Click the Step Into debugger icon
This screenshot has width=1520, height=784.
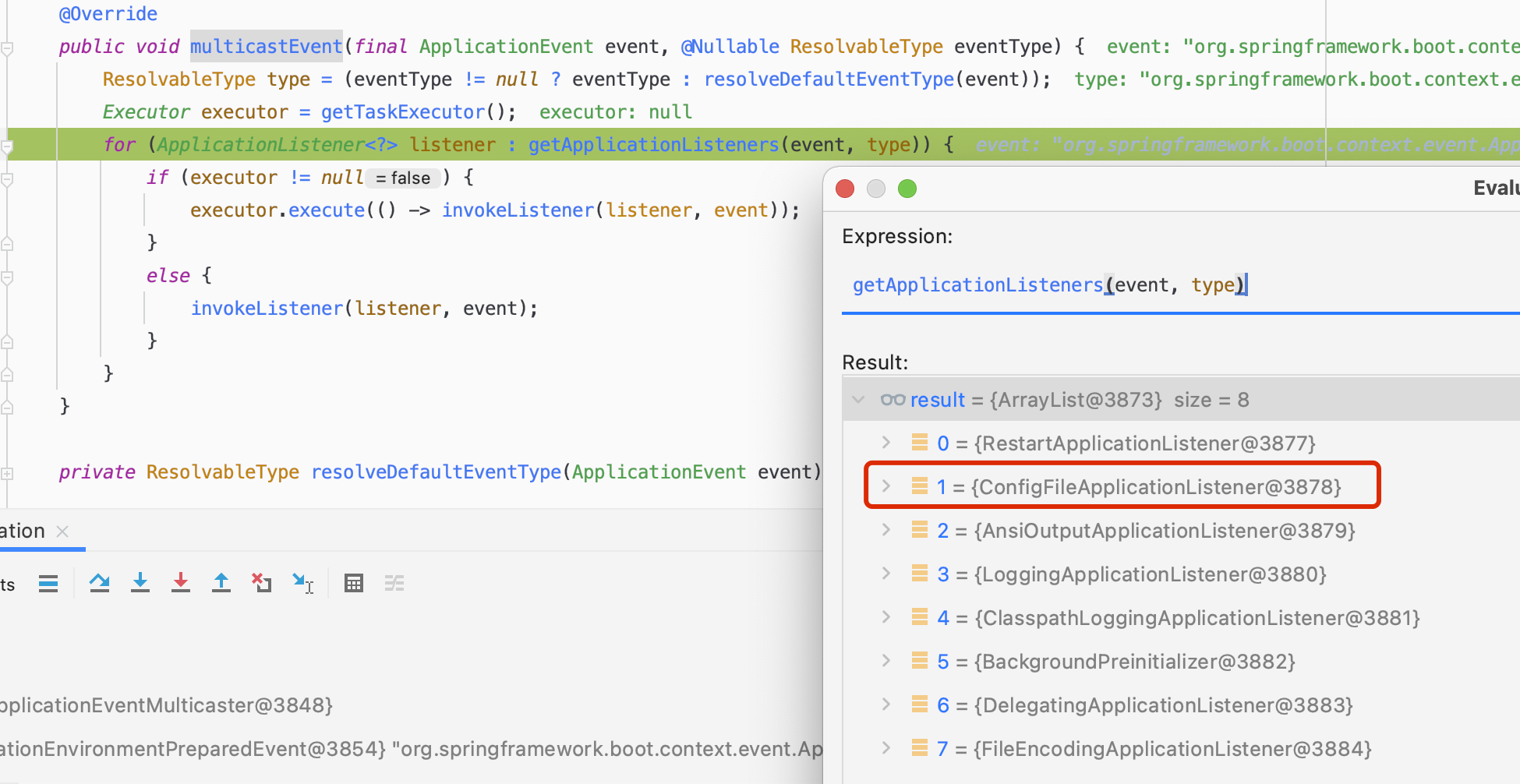tap(140, 583)
